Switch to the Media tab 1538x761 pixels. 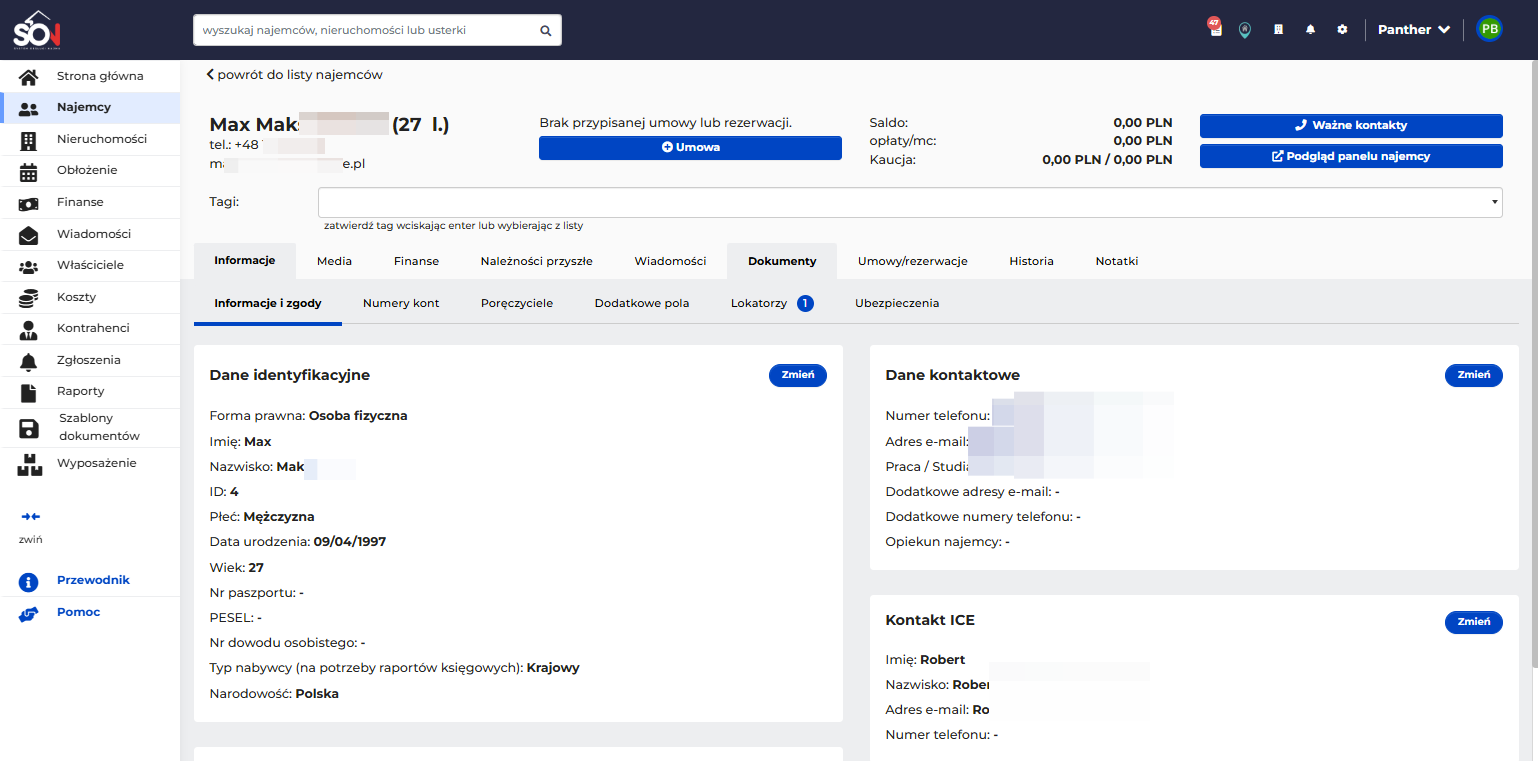(x=334, y=261)
